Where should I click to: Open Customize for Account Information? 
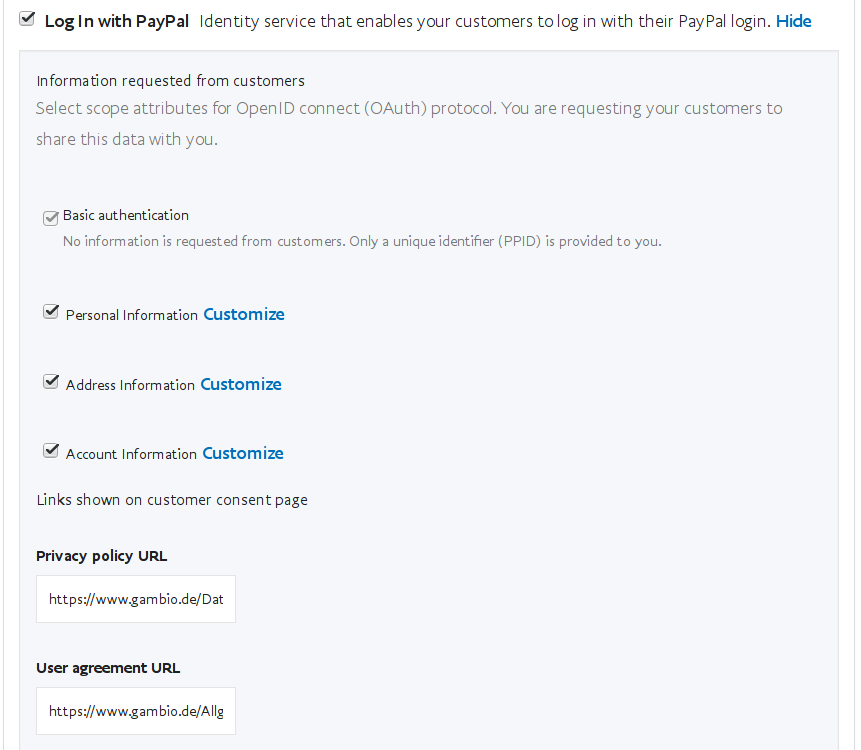(x=243, y=453)
